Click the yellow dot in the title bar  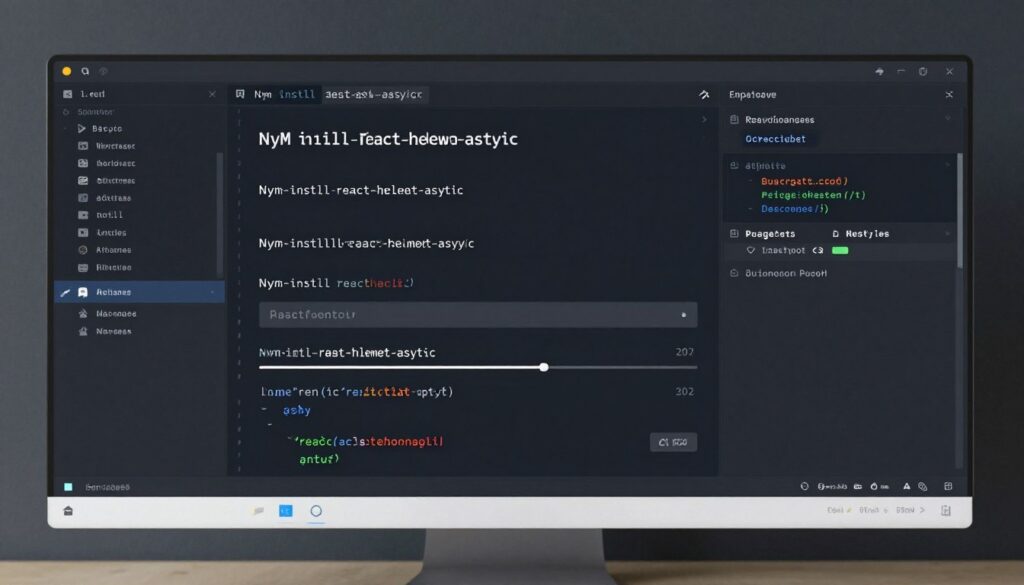67,71
